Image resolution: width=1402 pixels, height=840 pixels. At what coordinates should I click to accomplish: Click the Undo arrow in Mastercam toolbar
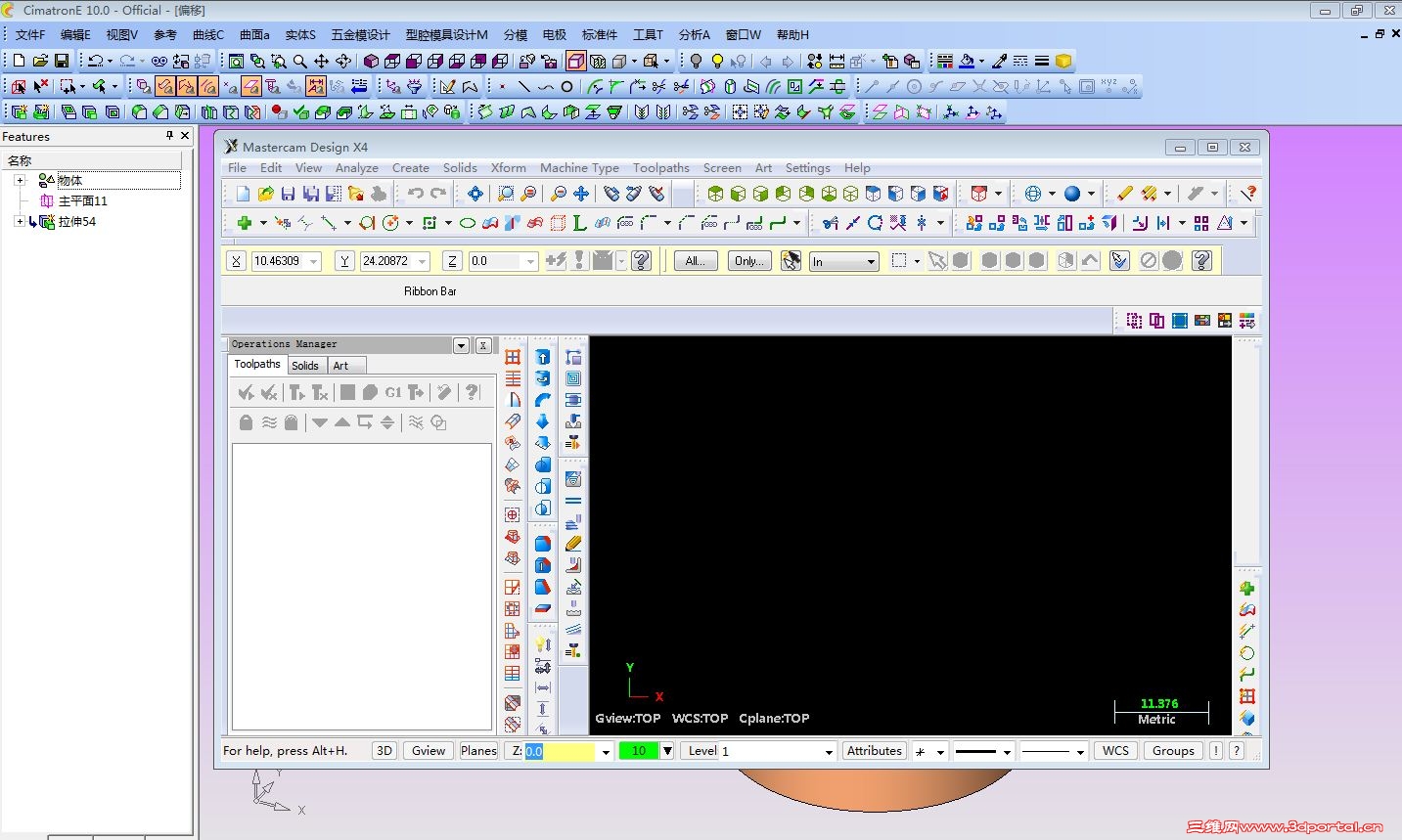[x=416, y=194]
